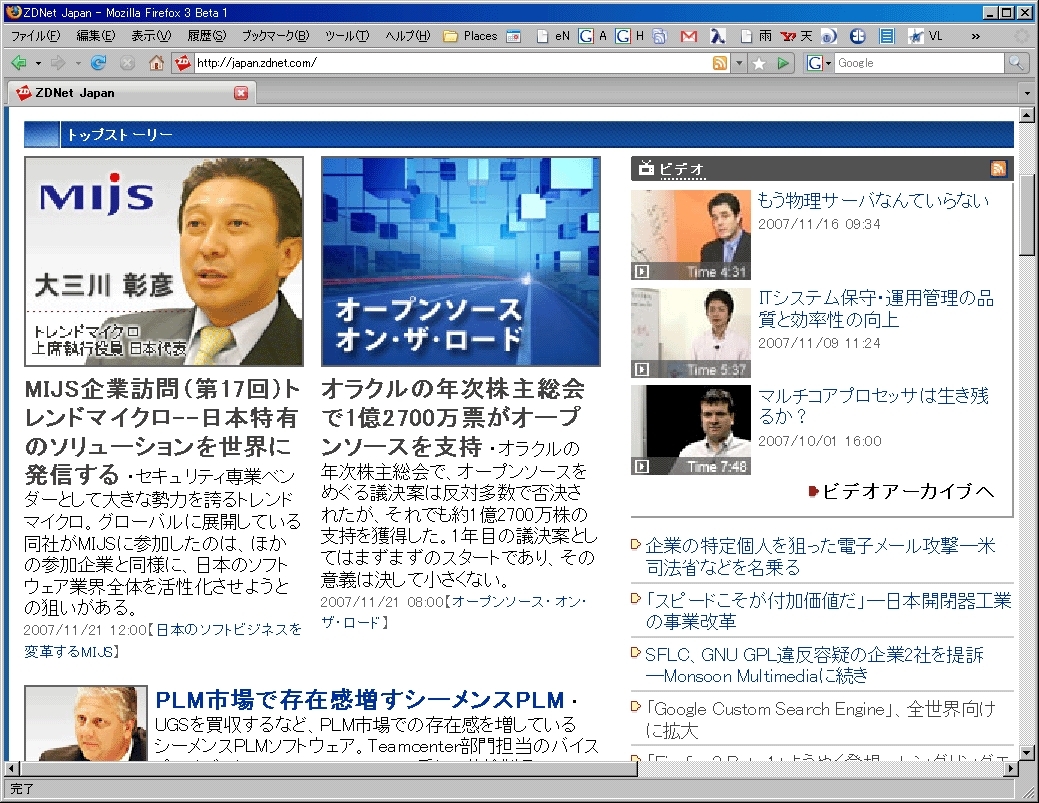Image resolution: width=1039 pixels, height=803 pixels.
Task: Open the address bar history dropdown
Action: (x=739, y=63)
